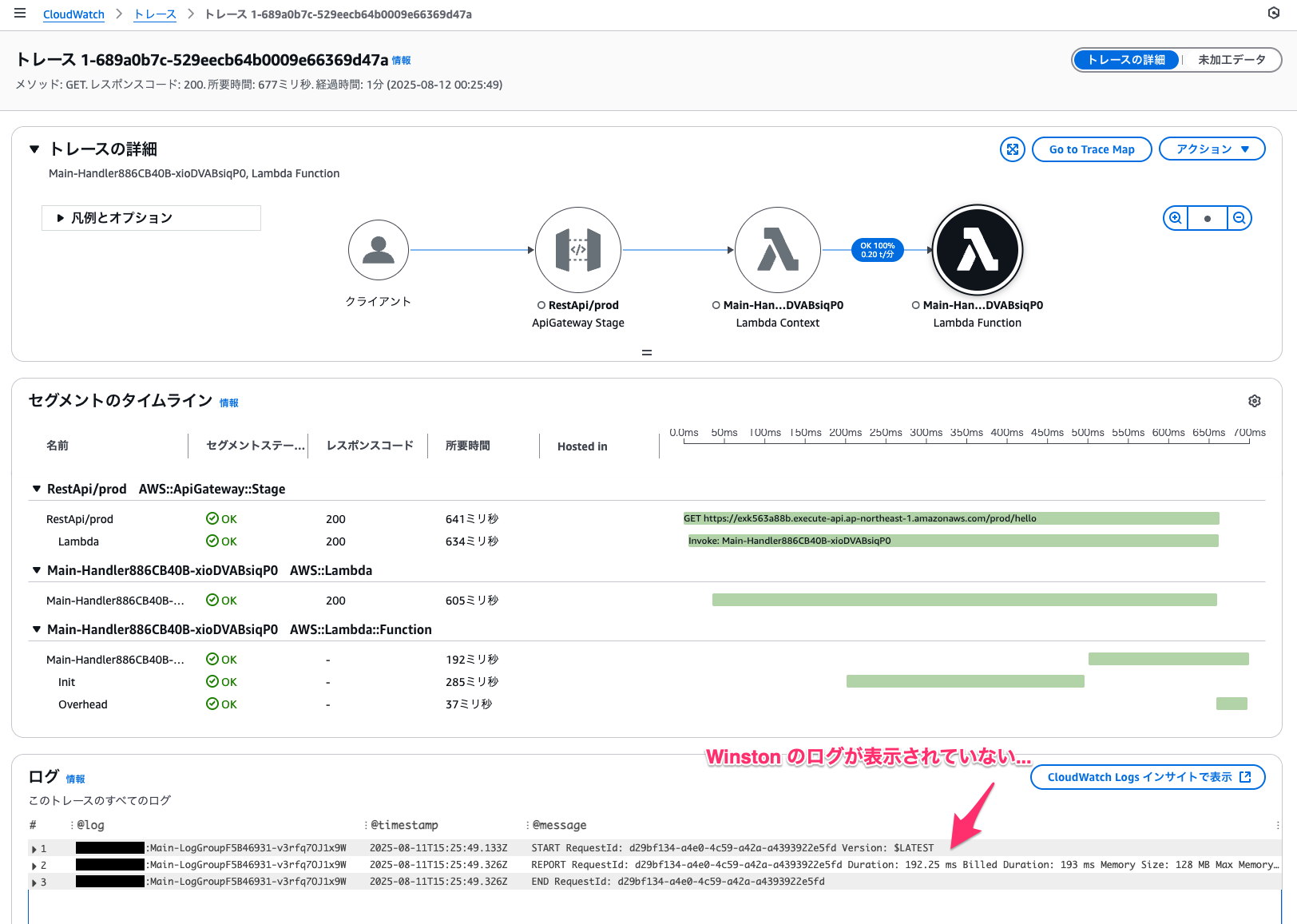Collapse RestApi/prod AWS::ApiGateway::Stage group
Screen dimensions: 1297x924
36,489
